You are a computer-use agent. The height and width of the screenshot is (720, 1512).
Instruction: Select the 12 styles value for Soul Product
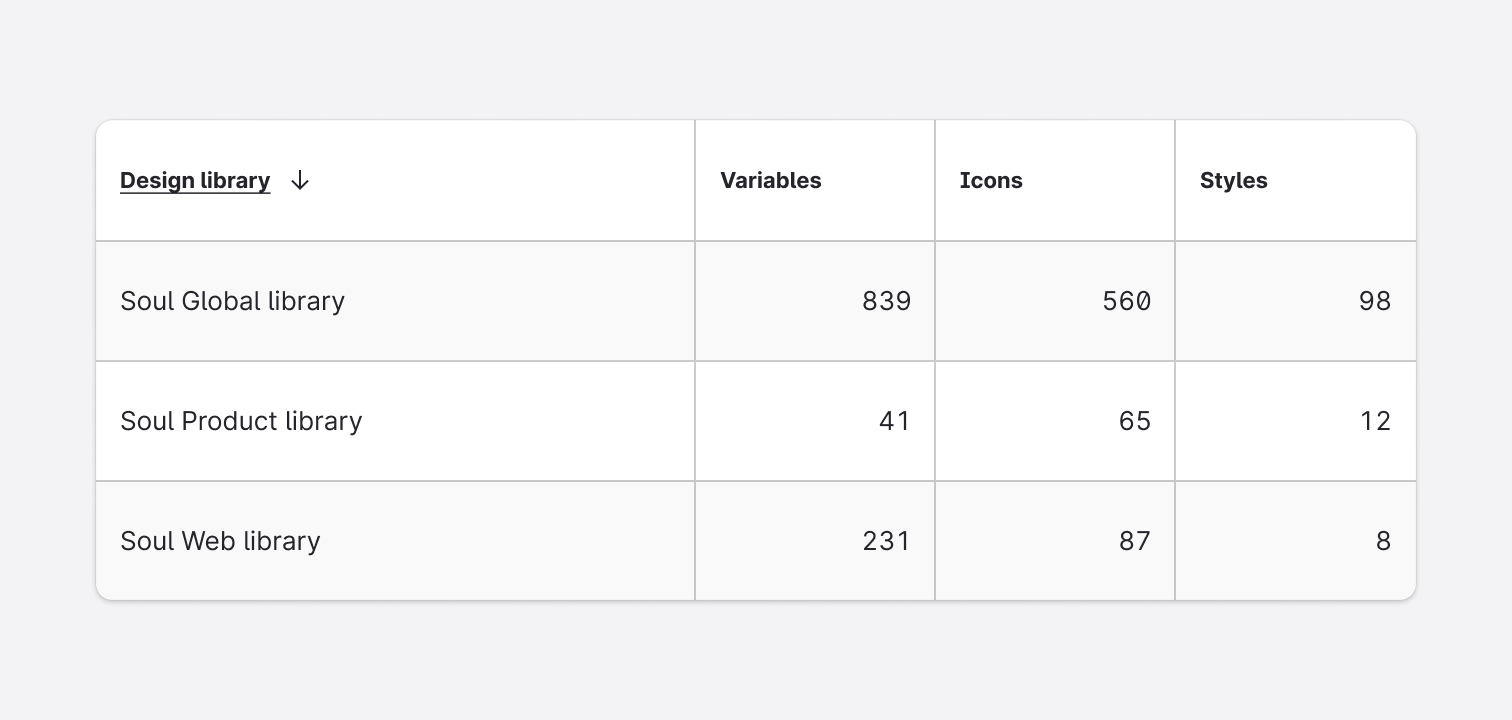click(x=1376, y=421)
